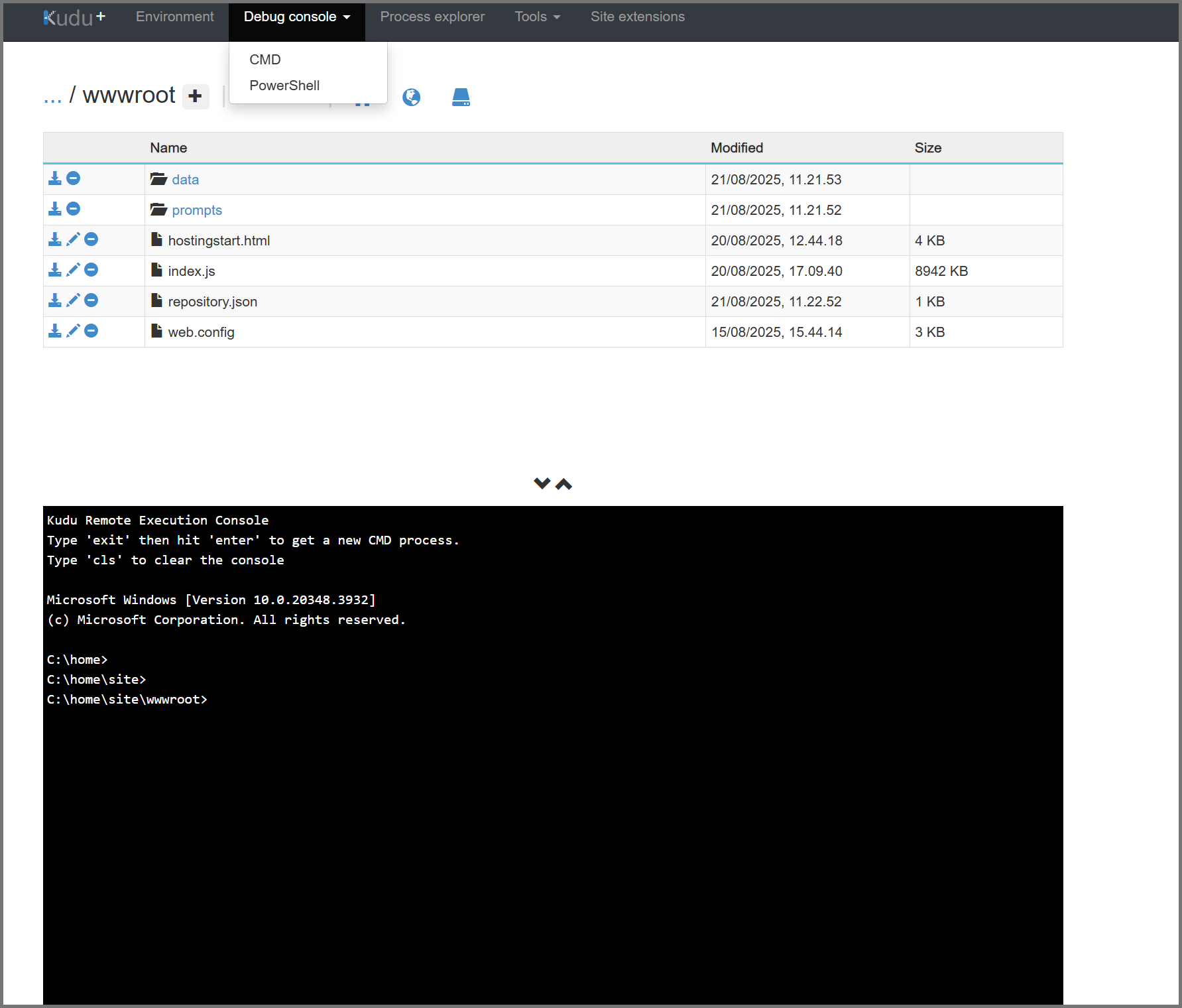Toggle the Debug console dropdown
1182x1008 pixels.
pyautogui.click(x=296, y=17)
